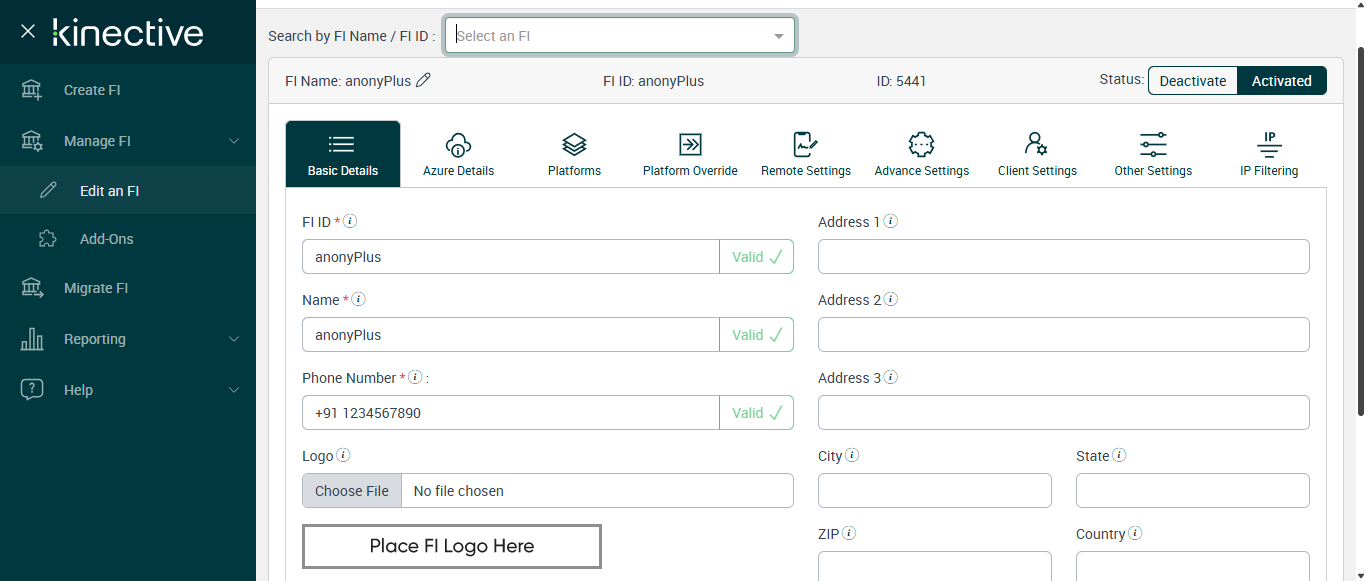Open Add-Ons in the sidebar
Screen dimensions: 1366x581
pyautogui.click(x=106, y=239)
